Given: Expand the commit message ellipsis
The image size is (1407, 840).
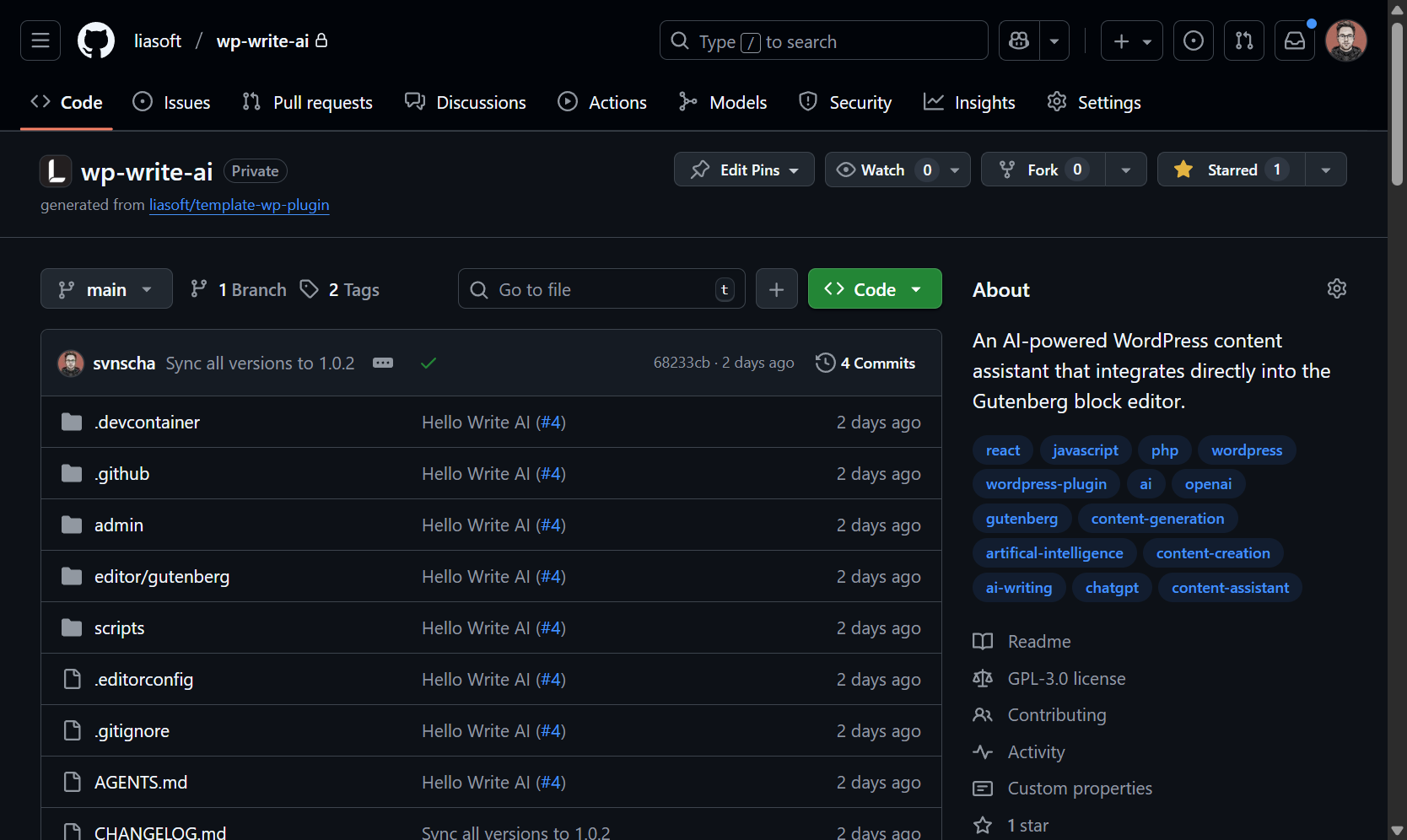Looking at the screenshot, I should pyautogui.click(x=383, y=363).
